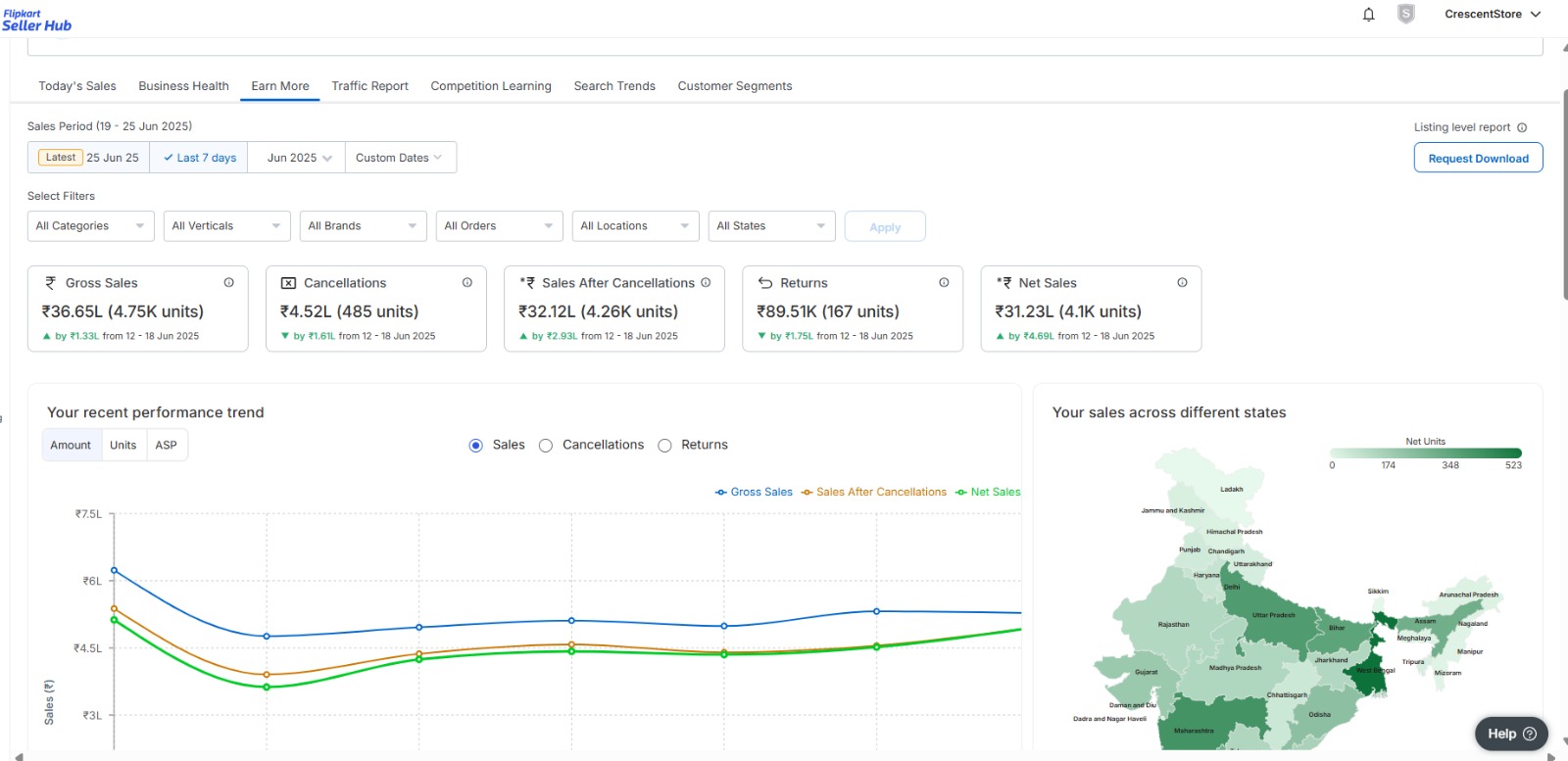
Task: Click the Net Sales legend marker
Action: click(961, 493)
